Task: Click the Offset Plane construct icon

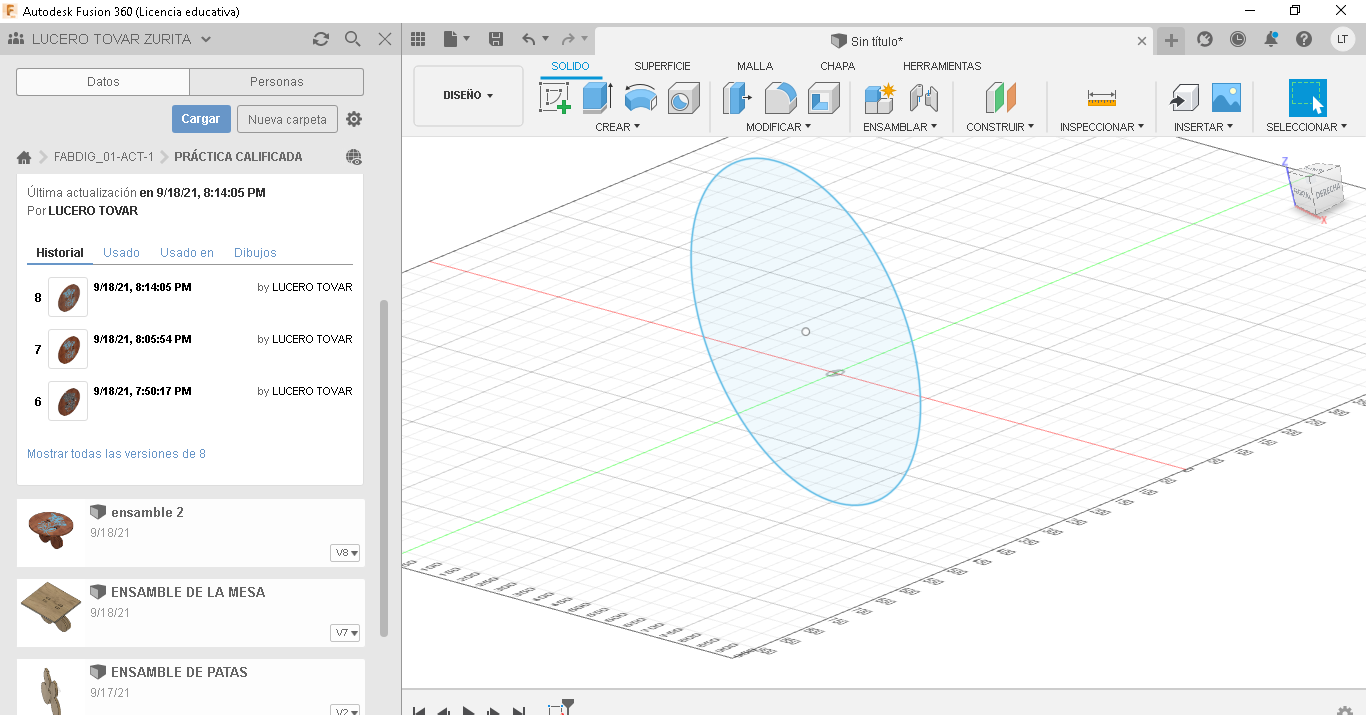Action: [1000, 98]
